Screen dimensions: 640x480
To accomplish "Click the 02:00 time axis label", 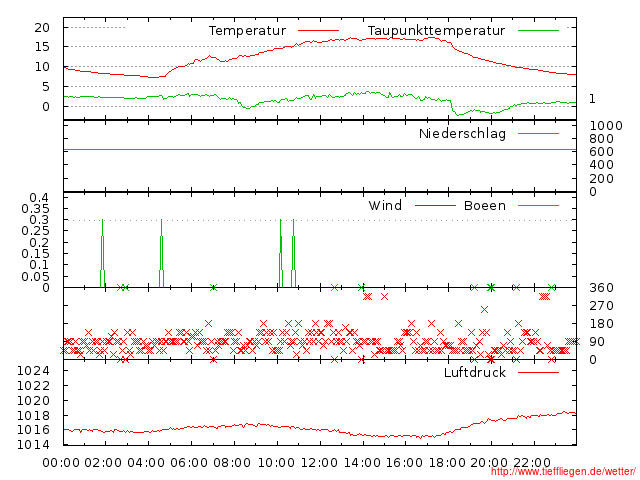I will point(103,463).
